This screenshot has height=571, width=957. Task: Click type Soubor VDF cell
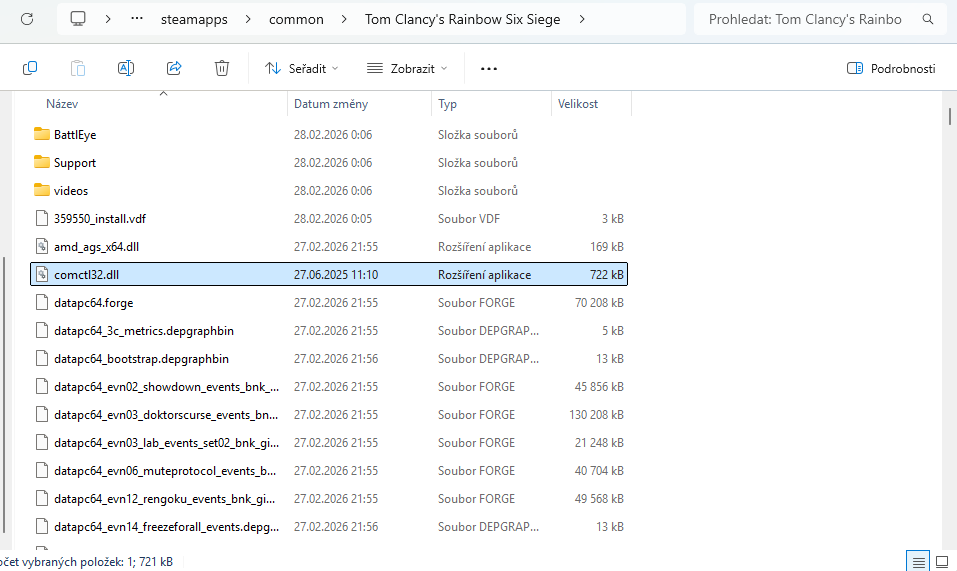click(468, 218)
